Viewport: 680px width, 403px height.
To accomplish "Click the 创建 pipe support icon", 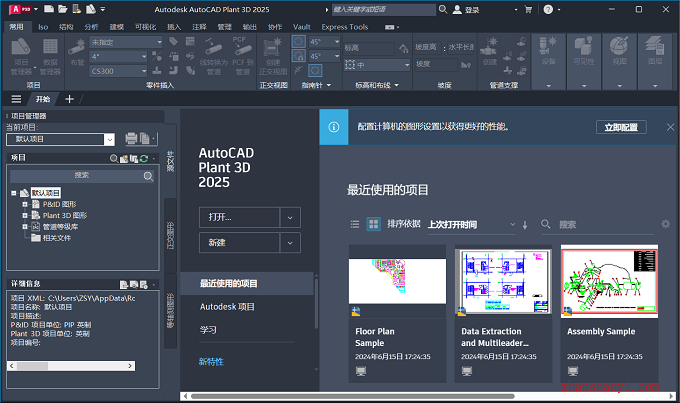I will 490,51.
